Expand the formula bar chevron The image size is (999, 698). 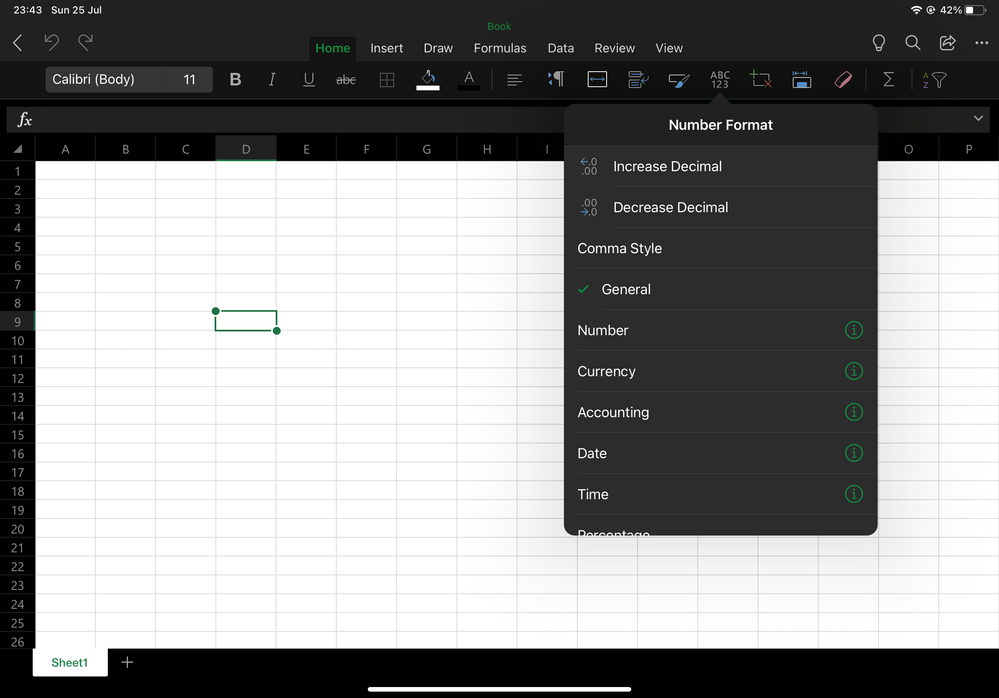point(978,118)
